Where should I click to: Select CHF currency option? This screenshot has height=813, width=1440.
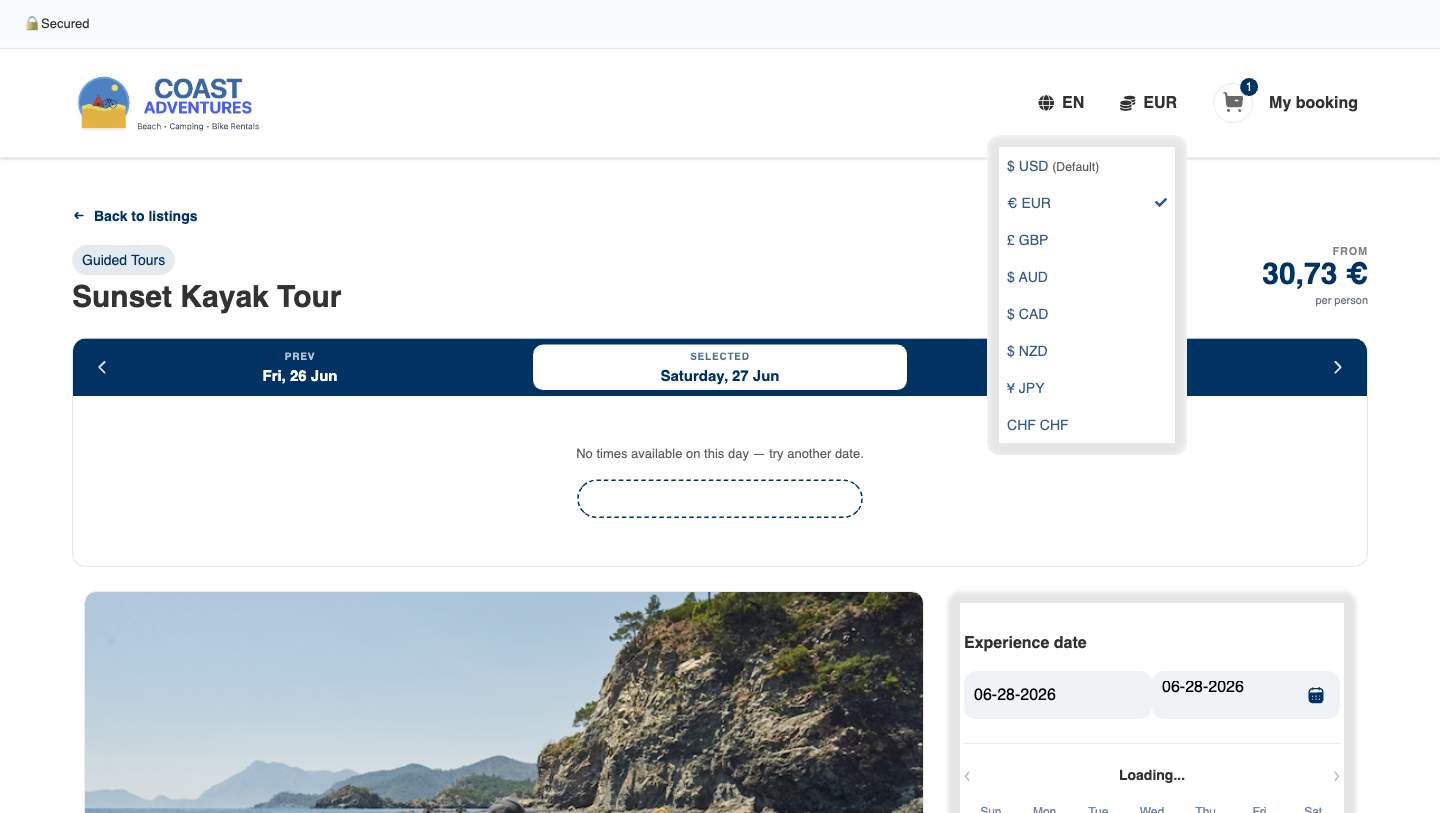coord(1087,425)
